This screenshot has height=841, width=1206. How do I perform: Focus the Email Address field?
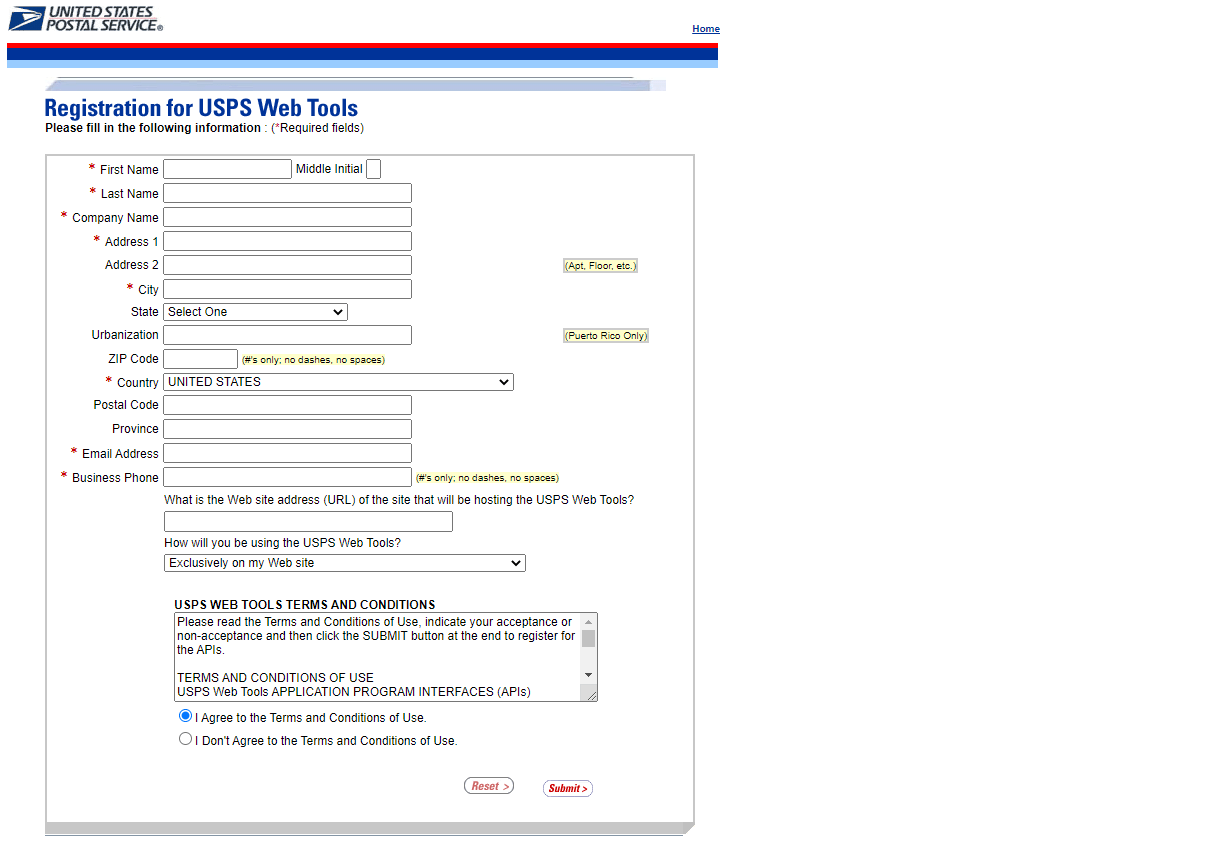click(x=287, y=452)
